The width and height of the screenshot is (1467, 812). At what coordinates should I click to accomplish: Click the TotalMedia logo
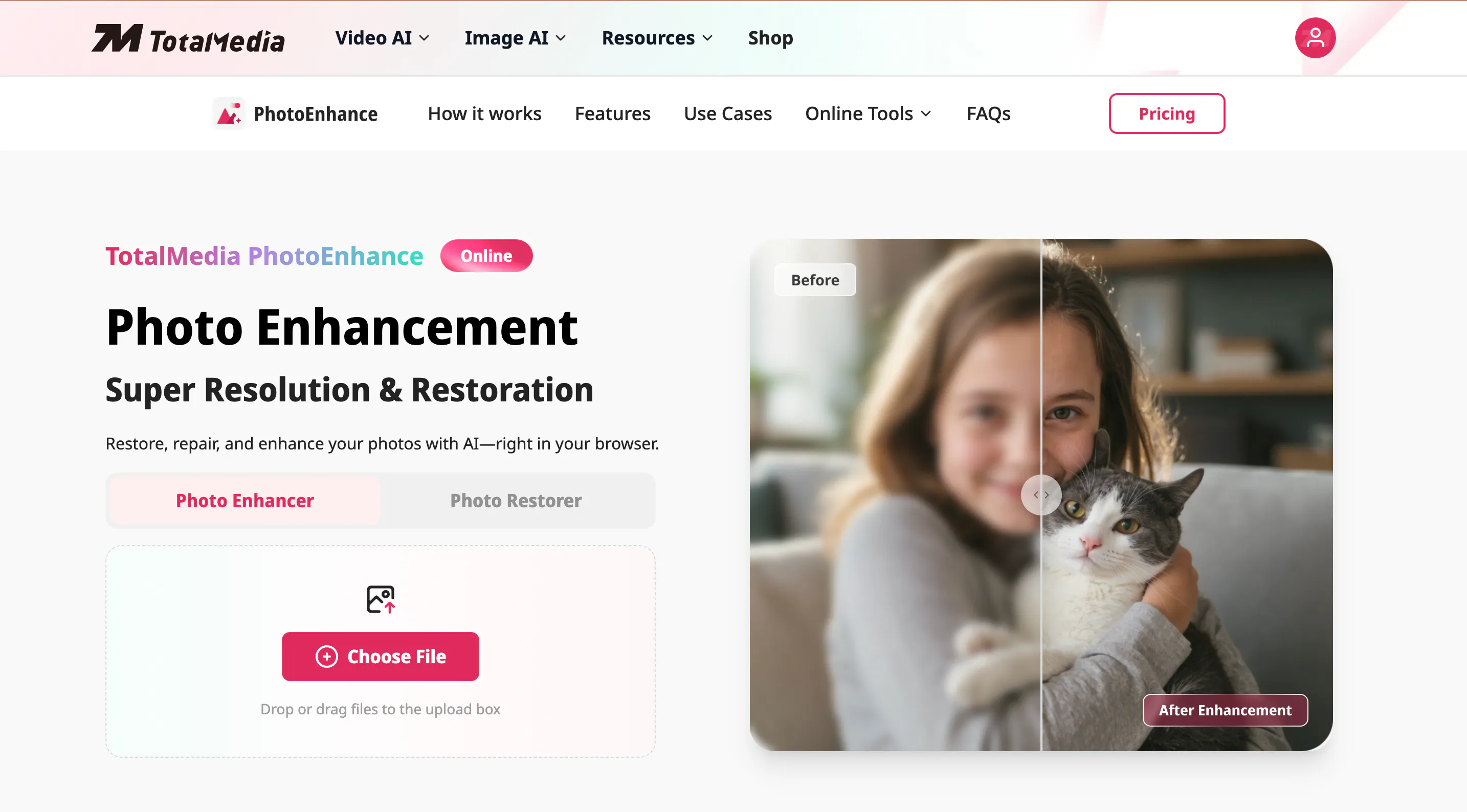pyautogui.click(x=188, y=38)
